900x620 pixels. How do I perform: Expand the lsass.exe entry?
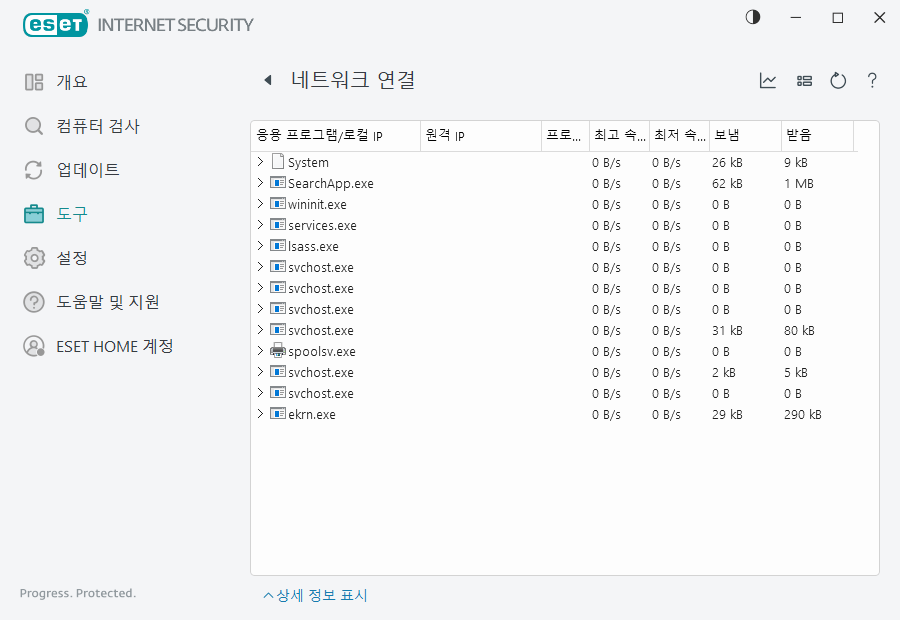(x=260, y=246)
